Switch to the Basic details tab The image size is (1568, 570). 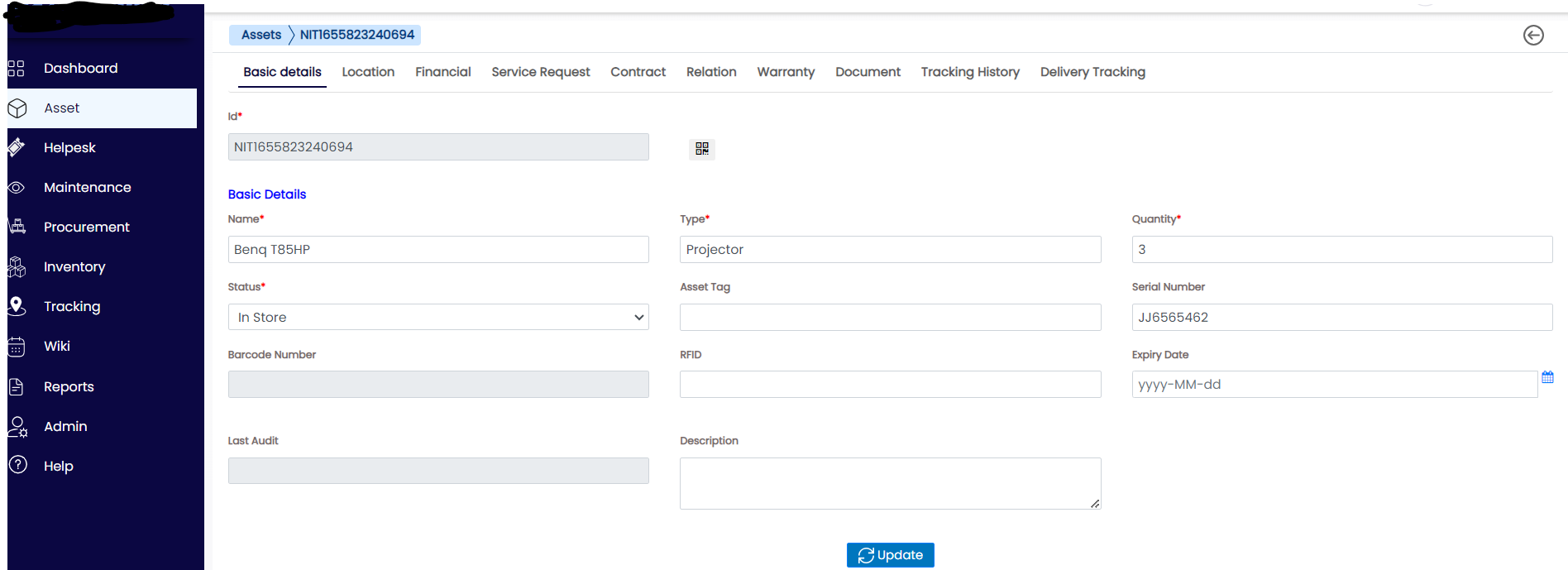[282, 72]
